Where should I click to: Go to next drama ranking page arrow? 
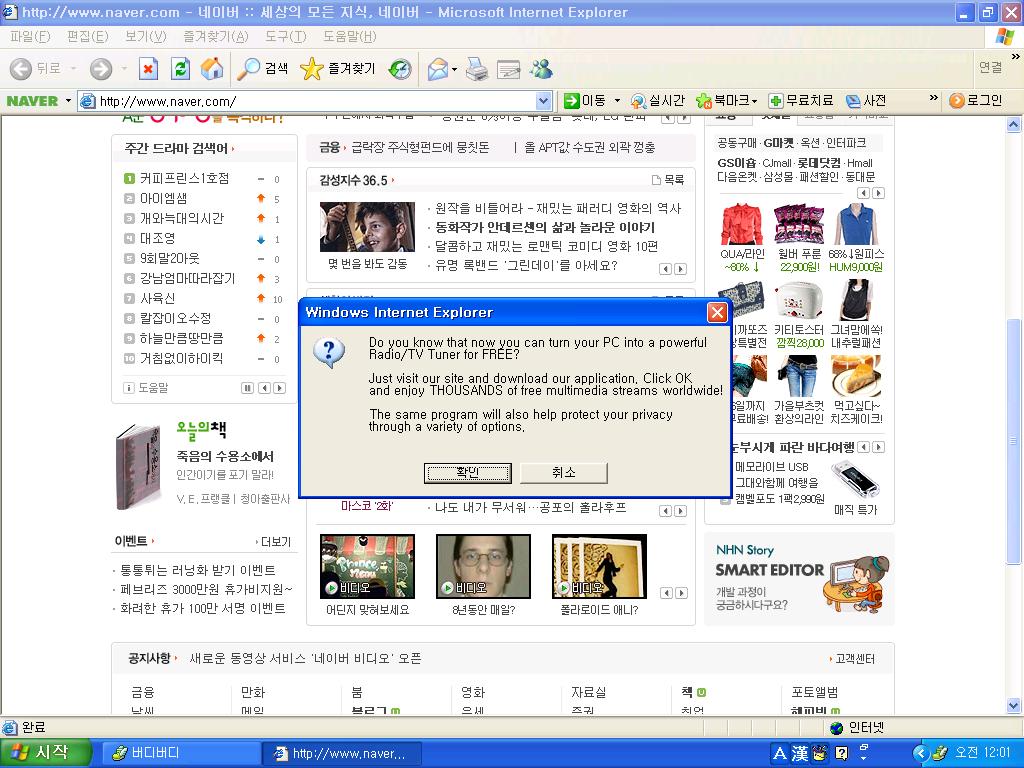pyautogui.click(x=280, y=388)
